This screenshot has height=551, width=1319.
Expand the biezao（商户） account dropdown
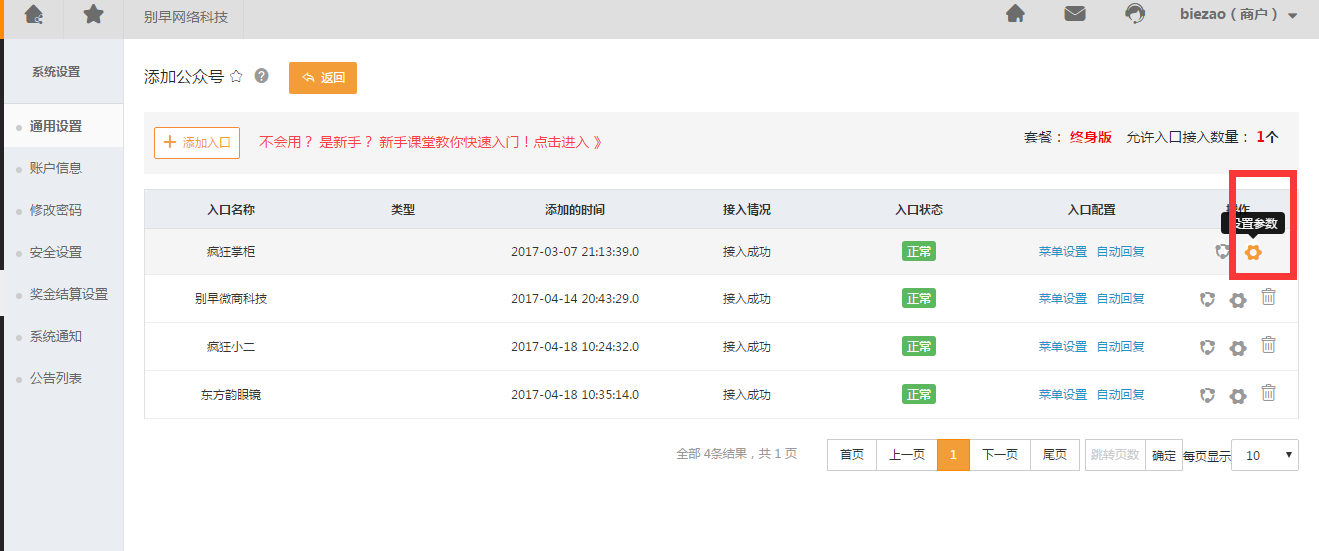(x=1238, y=15)
